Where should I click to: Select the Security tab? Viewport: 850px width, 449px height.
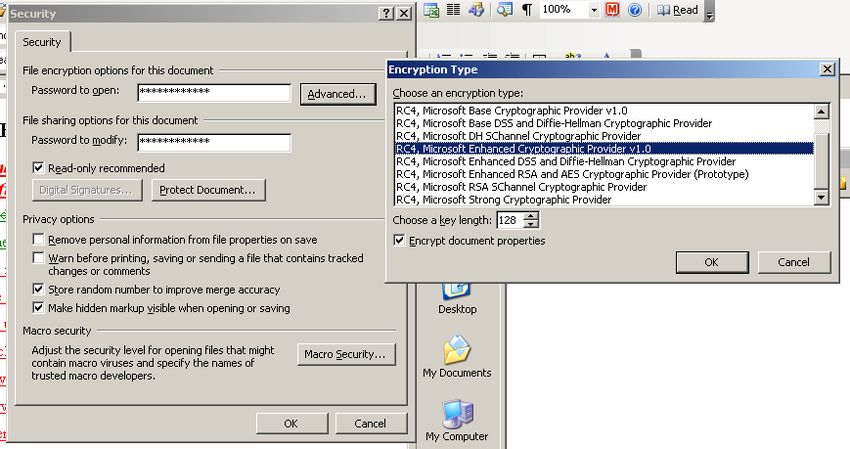point(42,42)
